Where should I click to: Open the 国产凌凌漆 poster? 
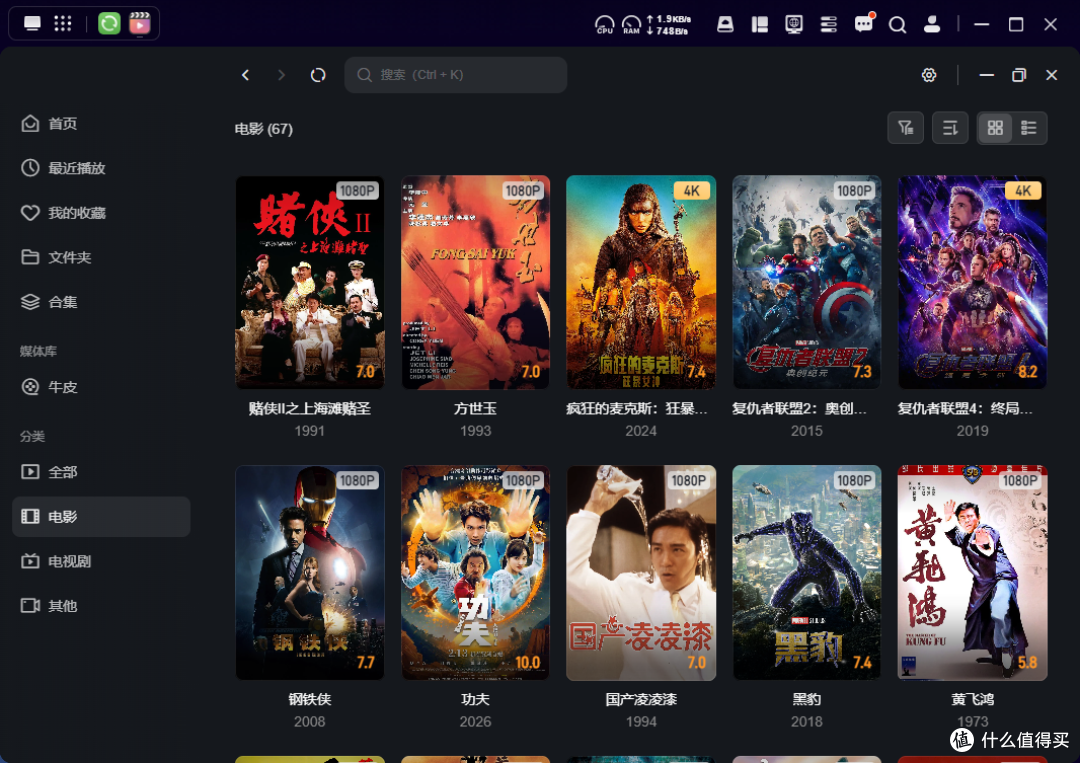click(x=641, y=573)
